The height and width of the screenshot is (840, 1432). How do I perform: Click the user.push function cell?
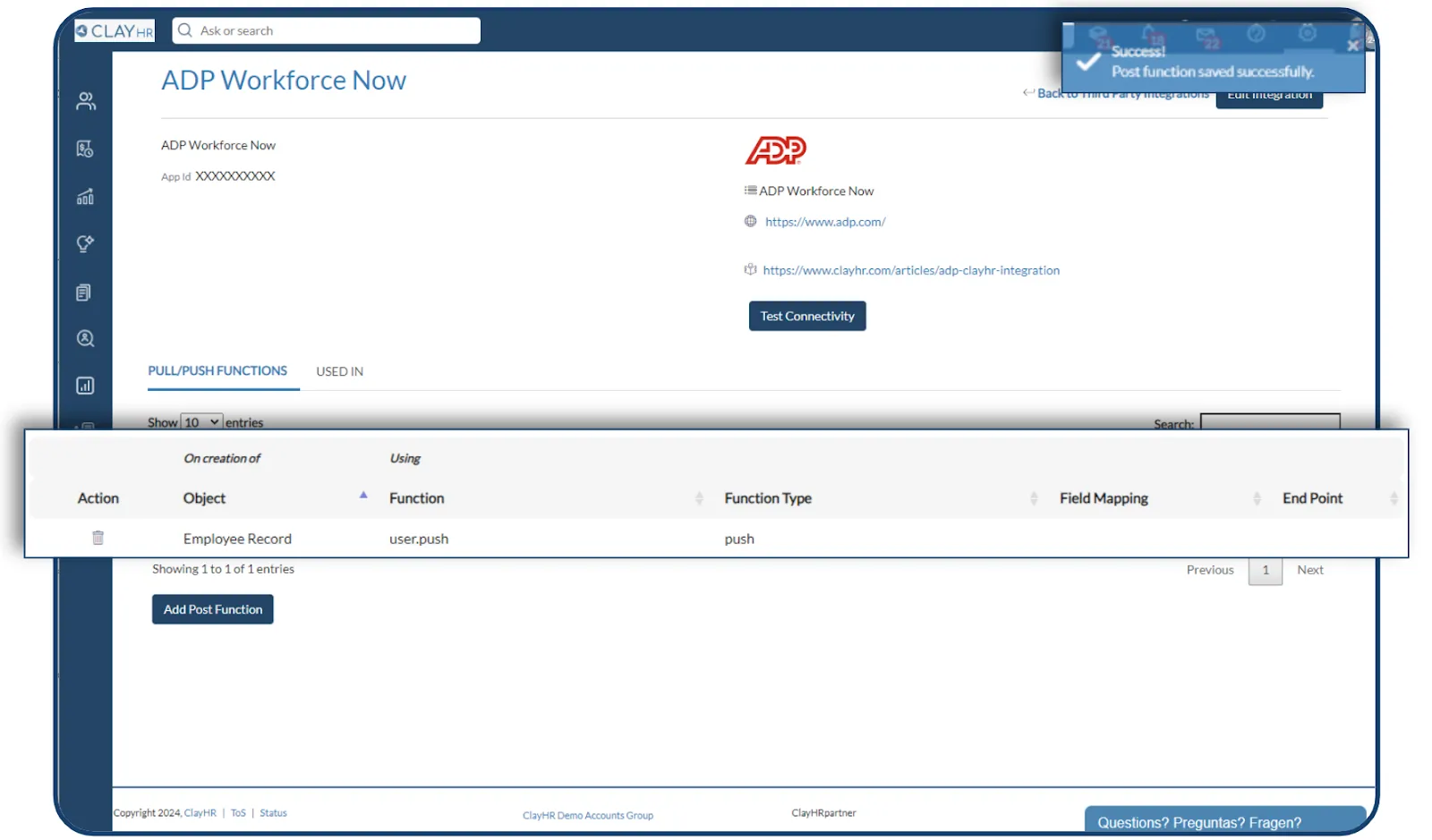(x=419, y=539)
